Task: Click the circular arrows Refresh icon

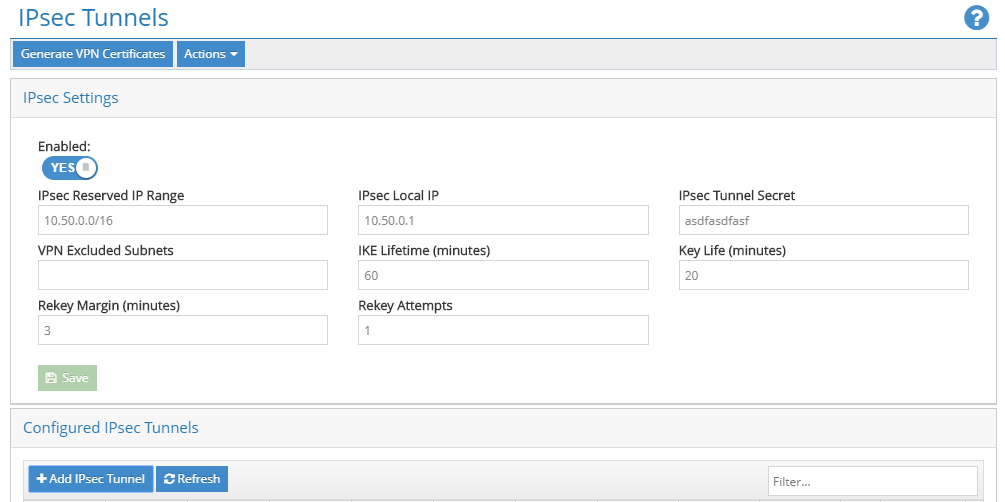Action: point(169,479)
